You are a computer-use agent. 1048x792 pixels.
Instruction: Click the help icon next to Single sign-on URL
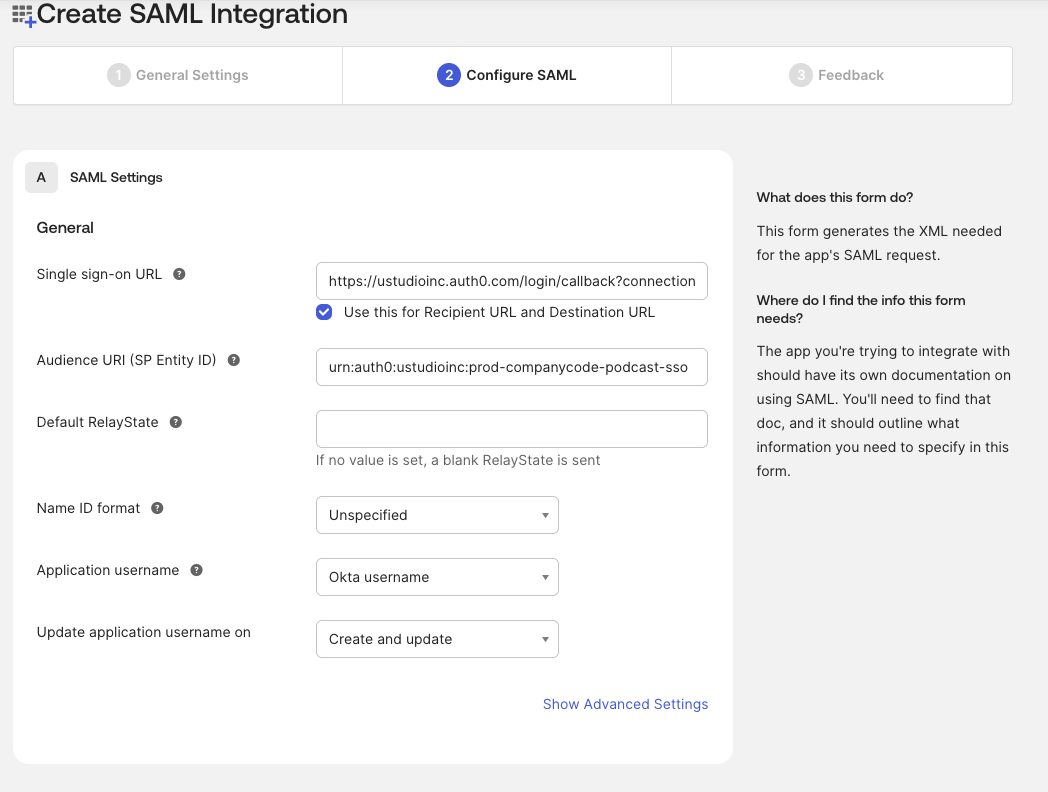[x=179, y=274]
